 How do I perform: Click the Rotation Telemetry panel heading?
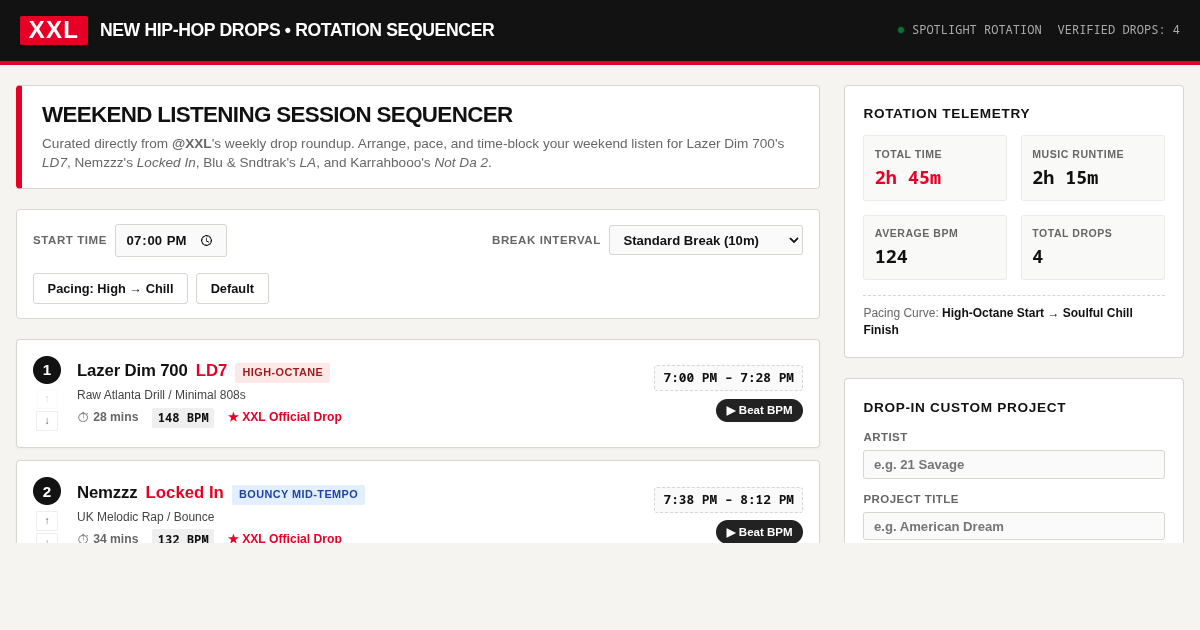coord(946,114)
